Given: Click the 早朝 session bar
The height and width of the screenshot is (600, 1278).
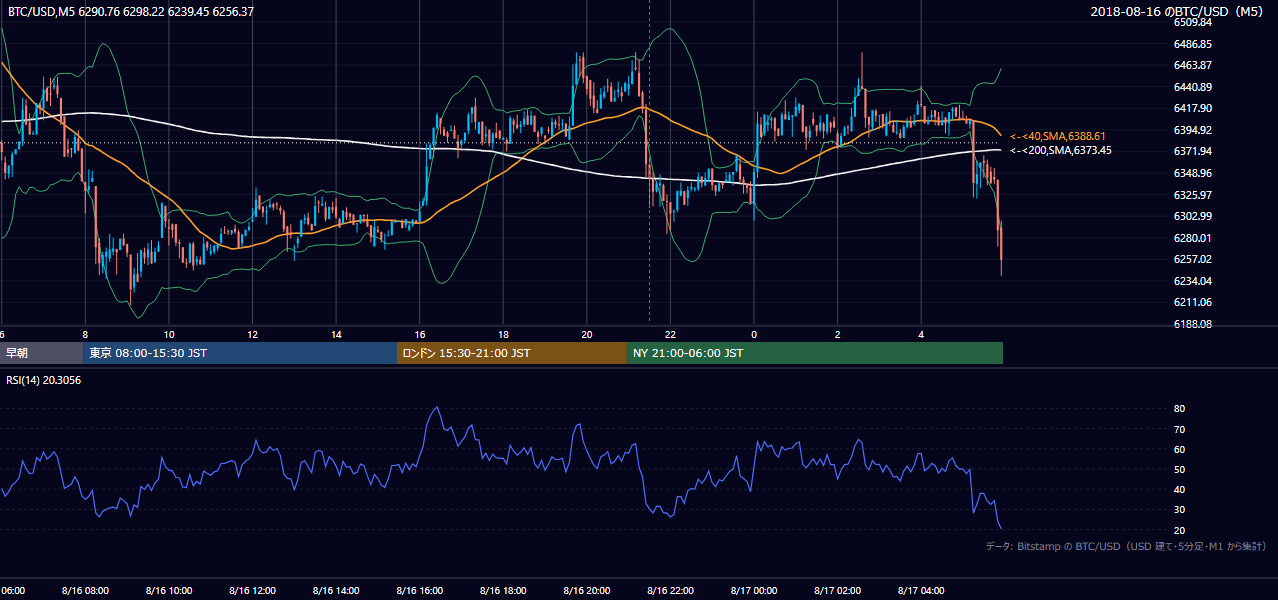Looking at the screenshot, I should pyautogui.click(x=41, y=353).
